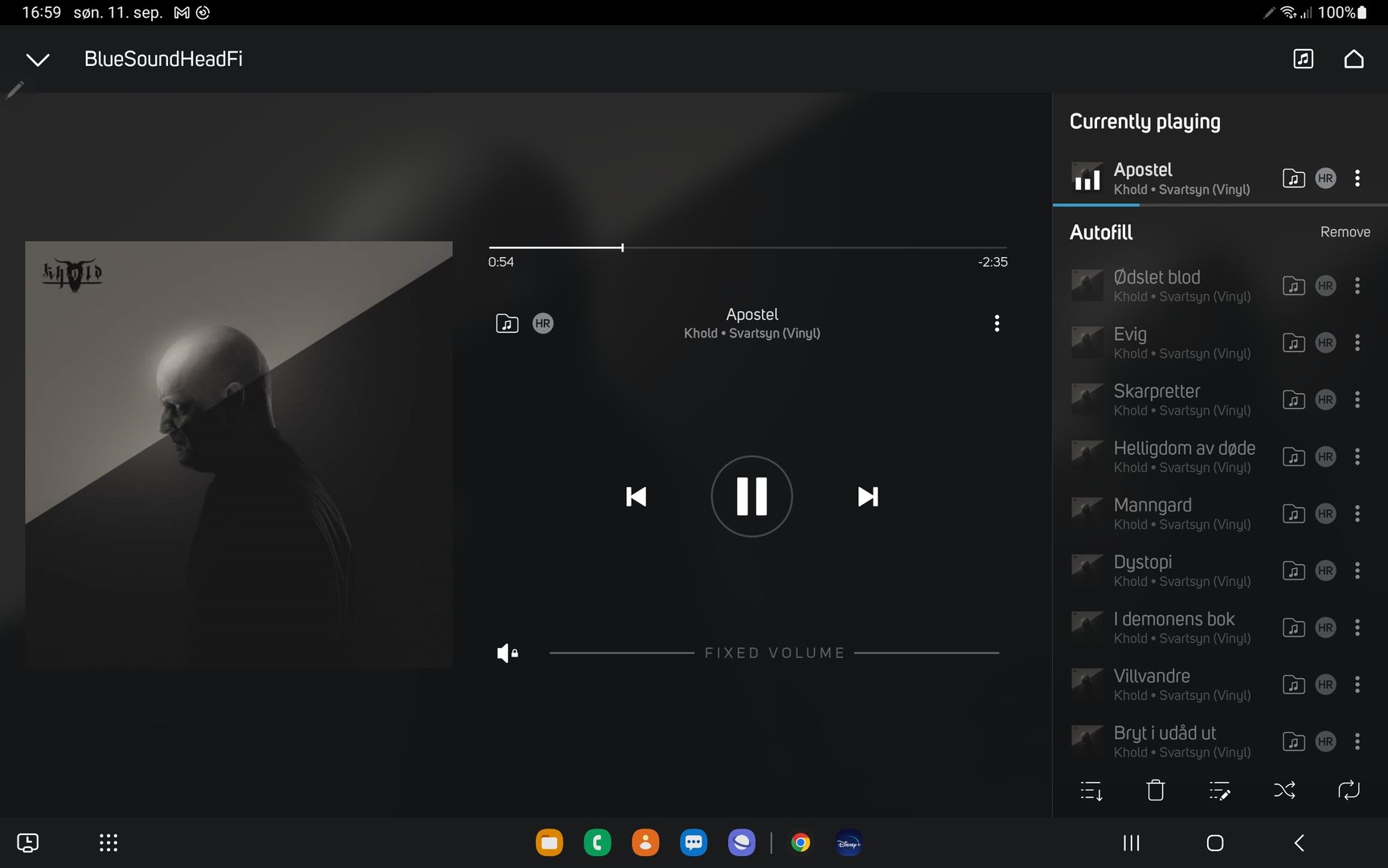This screenshot has height=868, width=1388.
Task: Remove the Autofill queue
Action: pos(1345,231)
